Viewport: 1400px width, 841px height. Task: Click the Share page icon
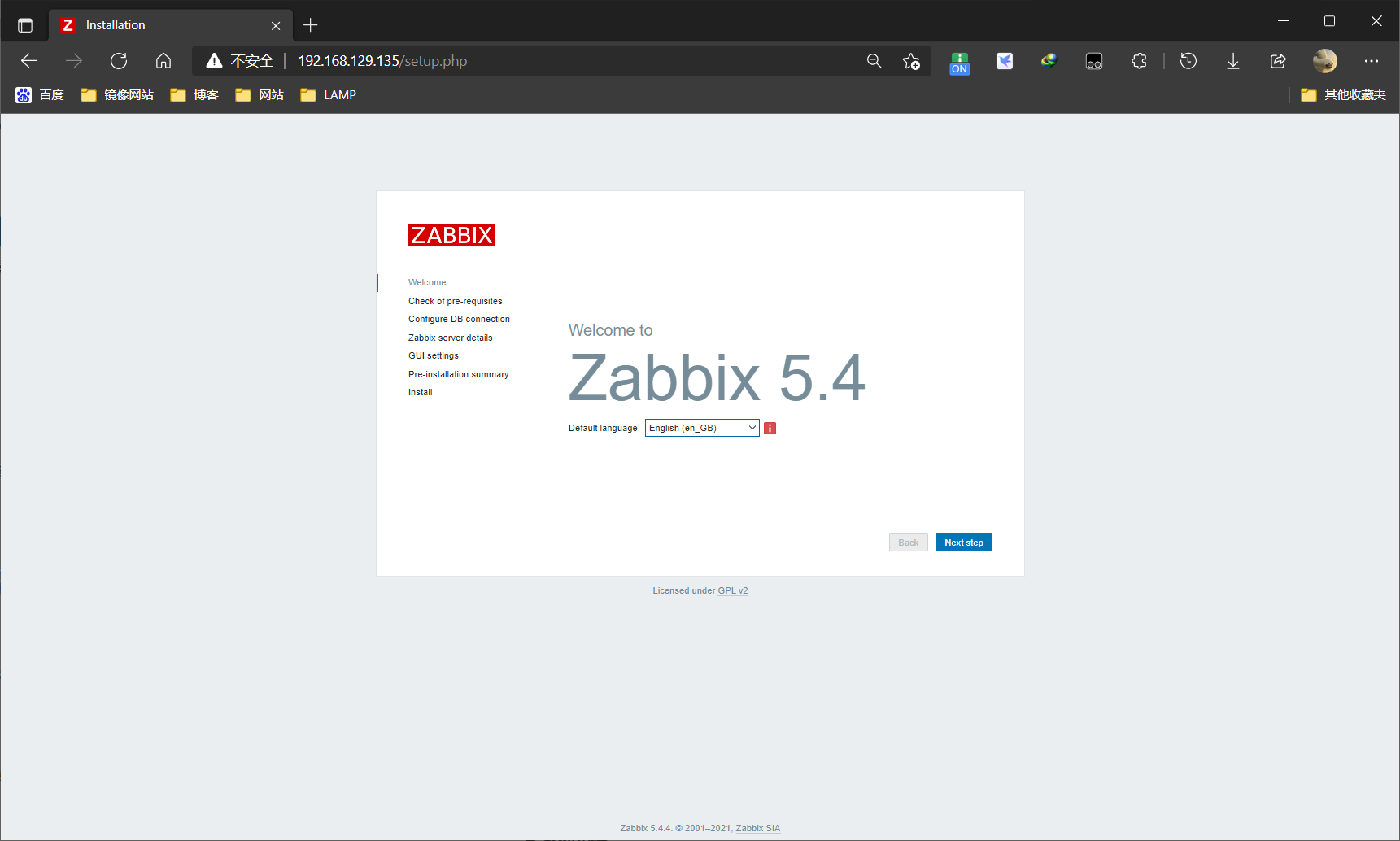pyautogui.click(x=1278, y=61)
